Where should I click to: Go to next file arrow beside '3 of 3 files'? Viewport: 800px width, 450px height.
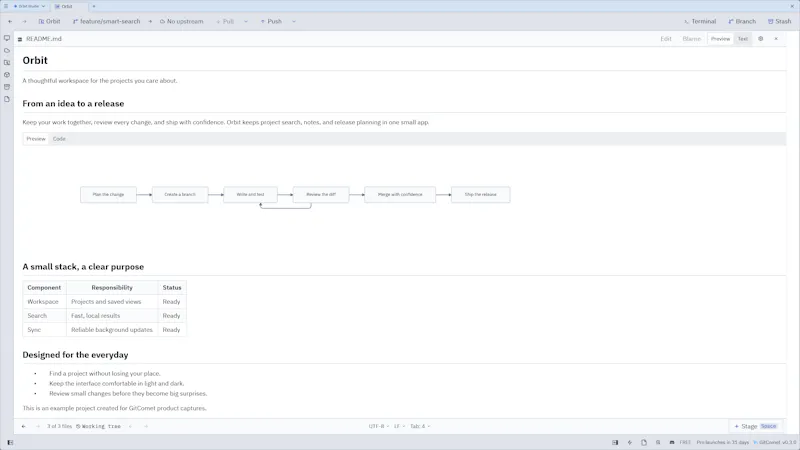pyautogui.click(x=38, y=427)
